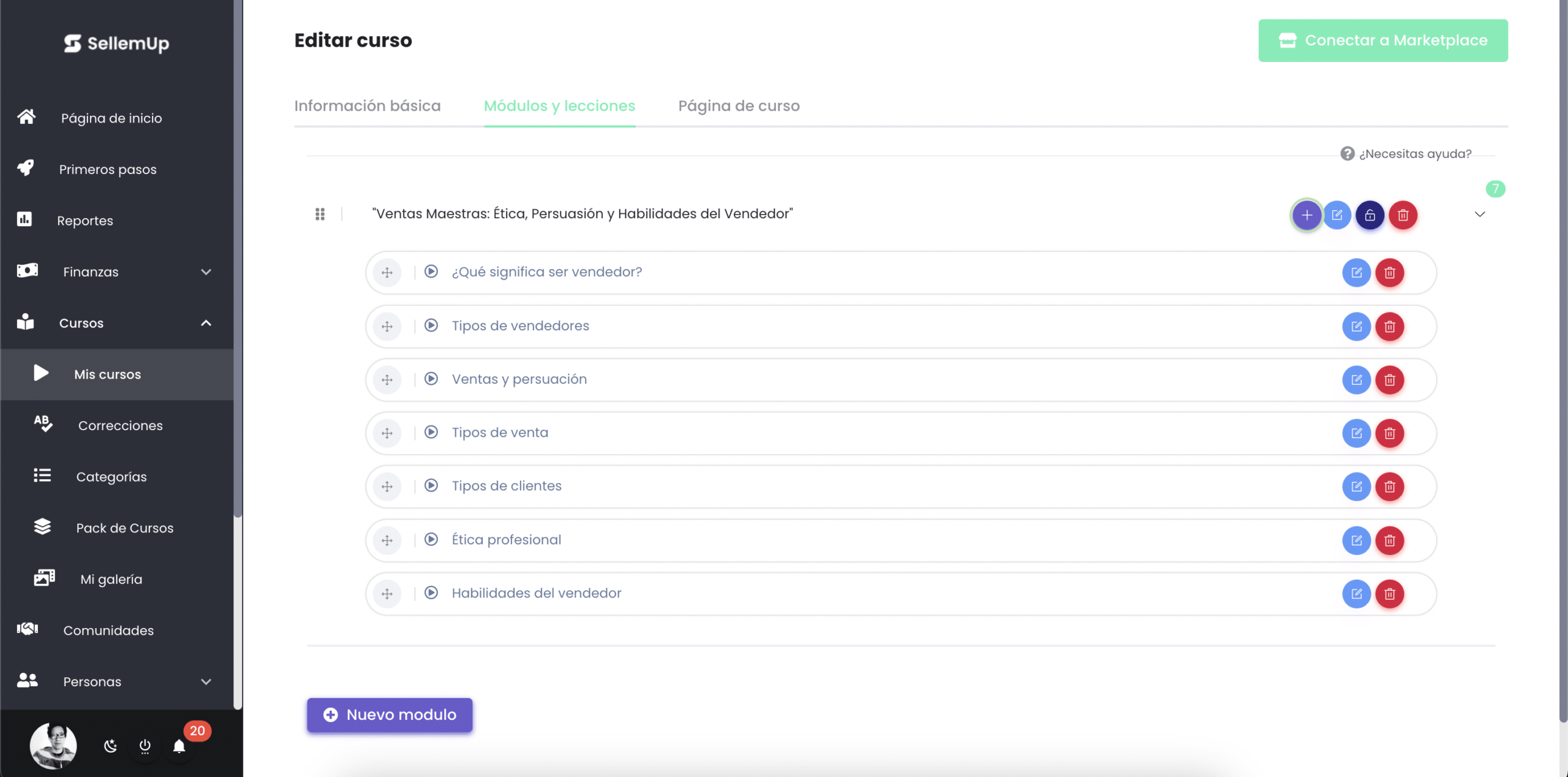
Task: Click move handle of 'Ética profesional'
Action: (x=387, y=540)
